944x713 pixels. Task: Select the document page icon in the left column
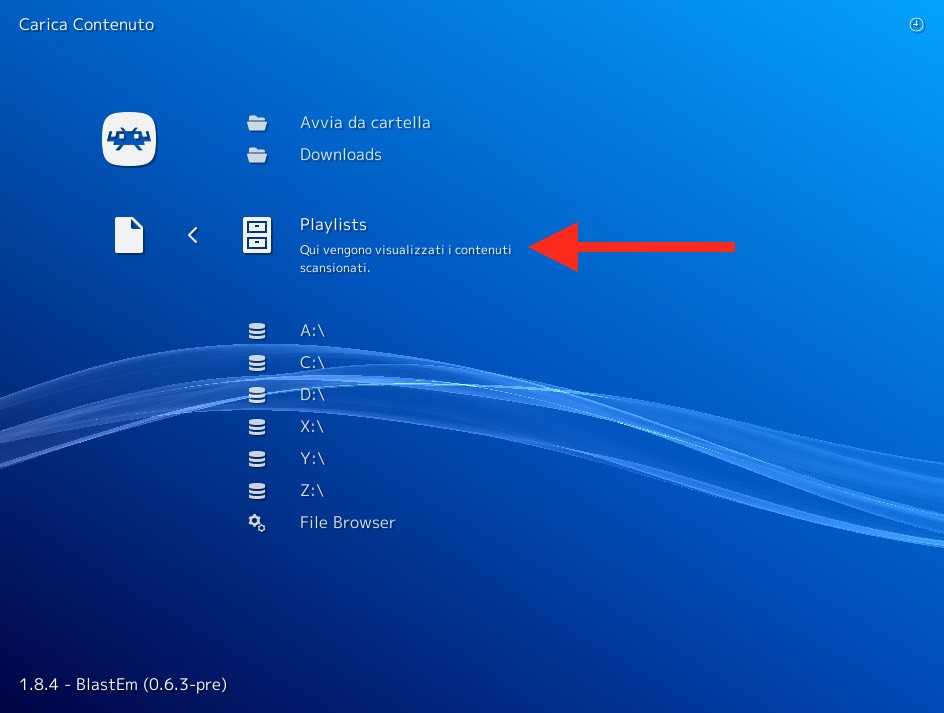(x=129, y=235)
